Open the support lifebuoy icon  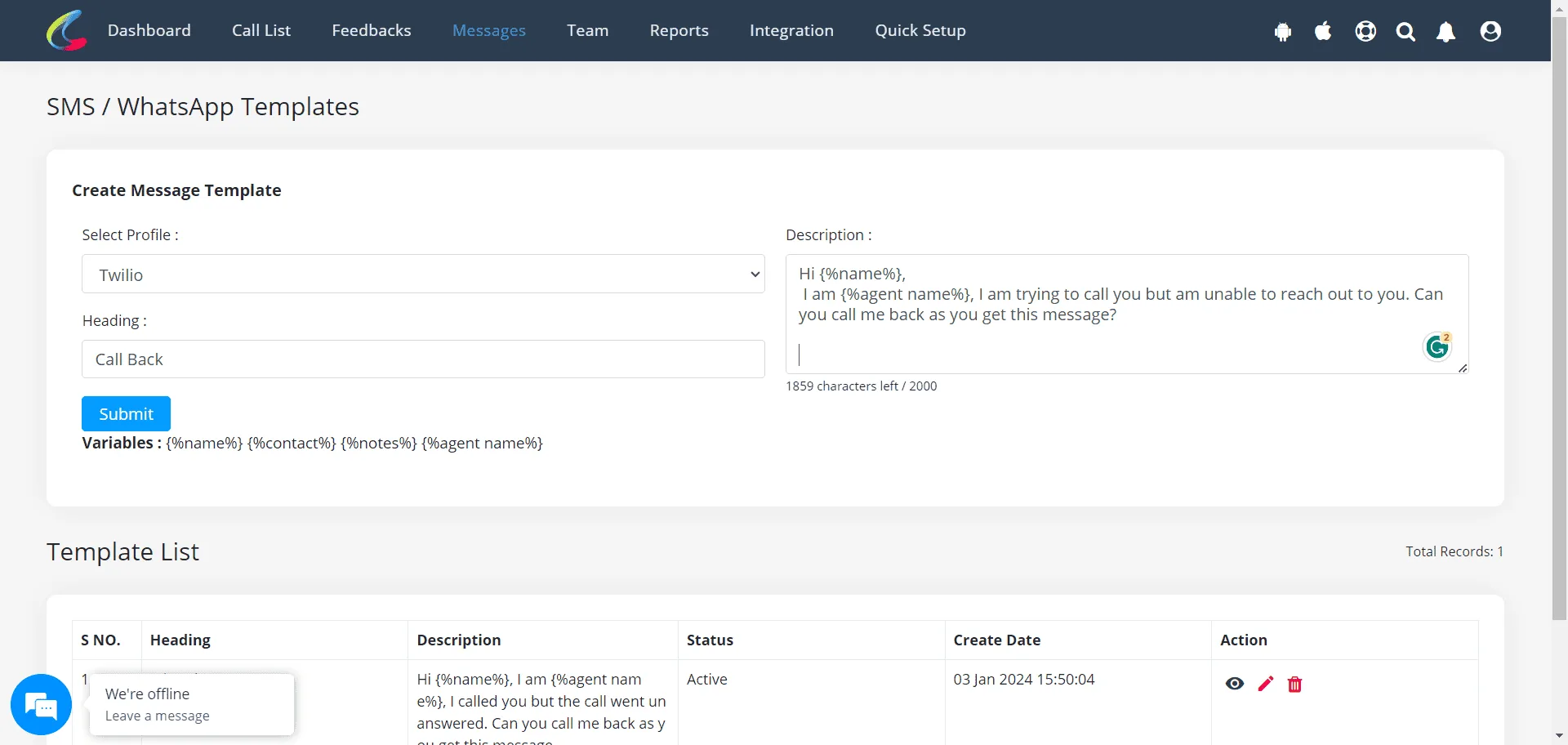pos(1365,31)
